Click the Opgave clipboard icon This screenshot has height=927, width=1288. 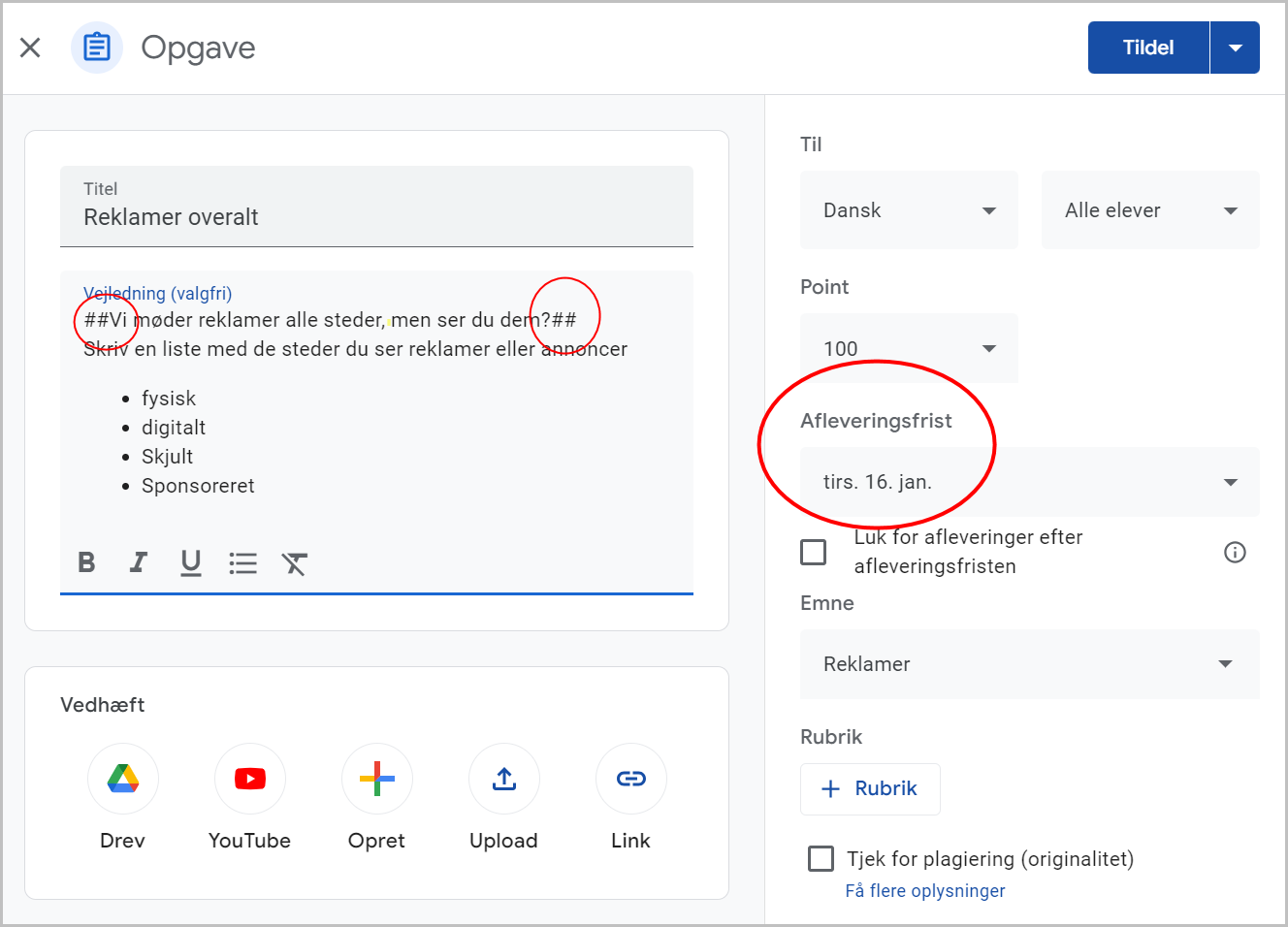(x=97, y=47)
